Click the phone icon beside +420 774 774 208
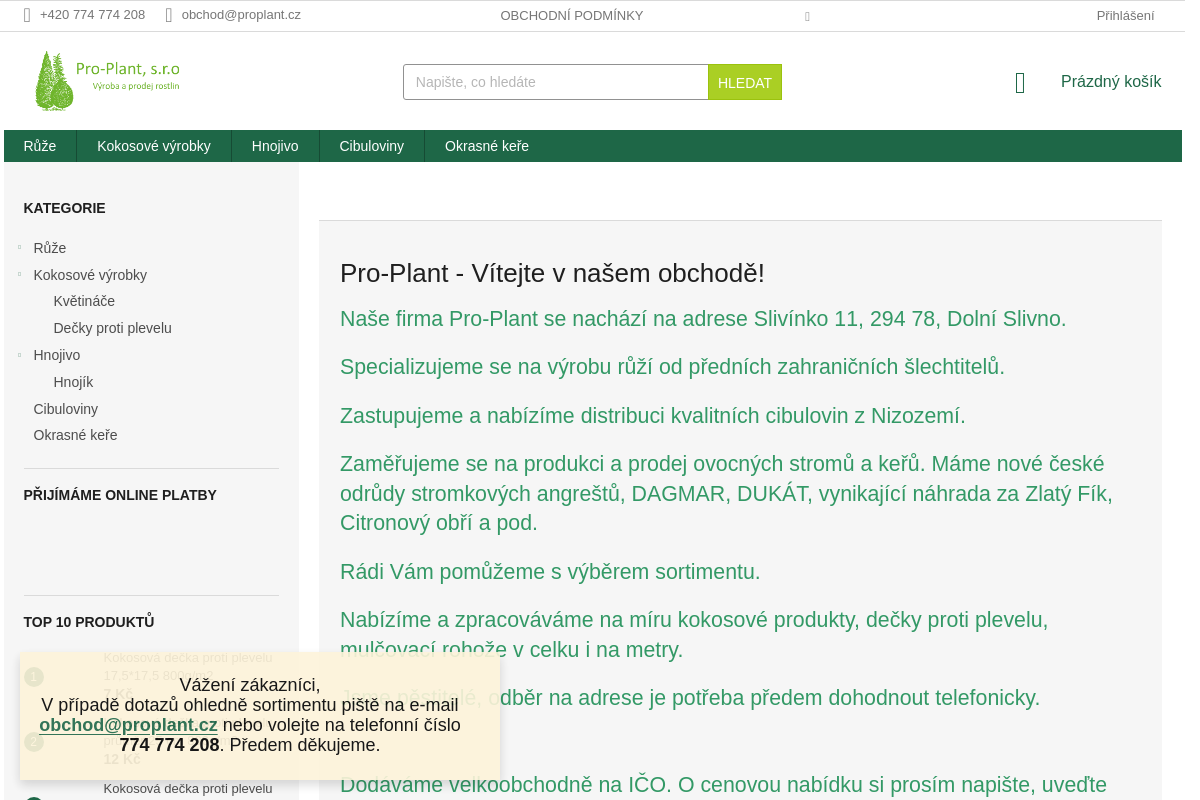Screen dimensions: 1200x800 pyautogui.click(x=27, y=15)
